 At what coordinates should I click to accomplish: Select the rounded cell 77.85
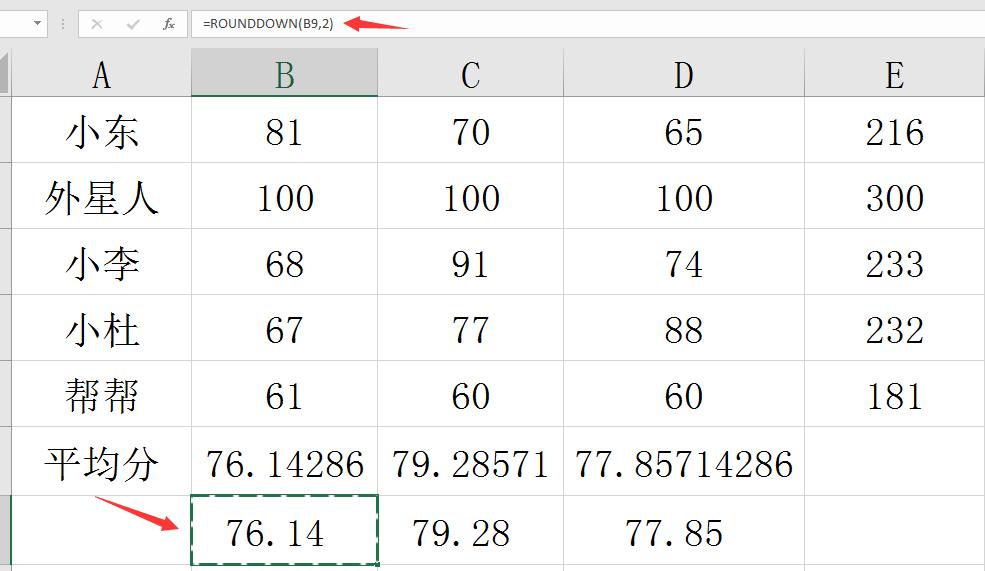click(683, 531)
